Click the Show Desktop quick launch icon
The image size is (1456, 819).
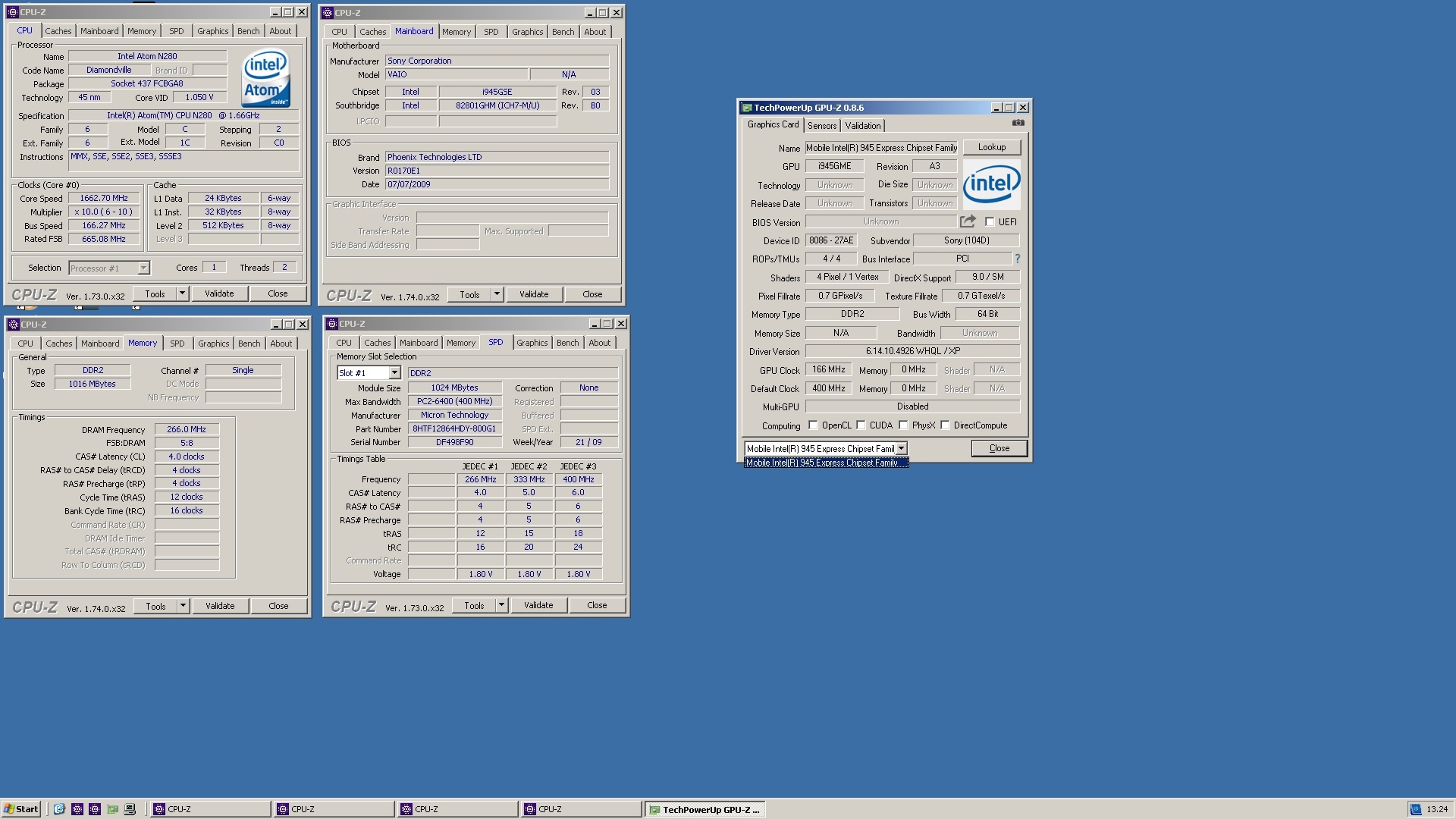pos(130,809)
